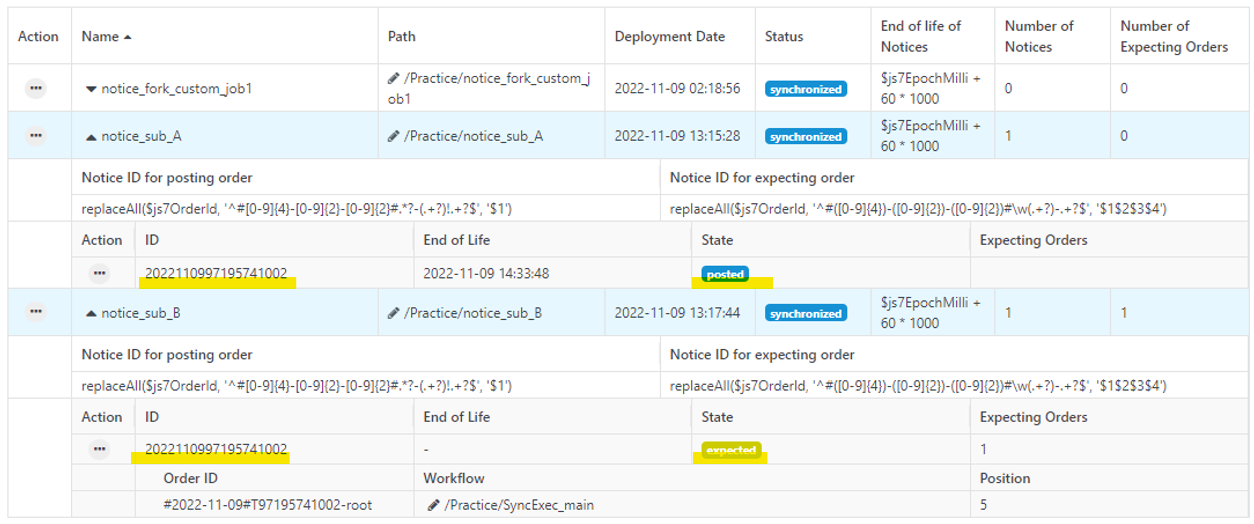
Task: Open action menu for expected notice row
Action: (99, 449)
